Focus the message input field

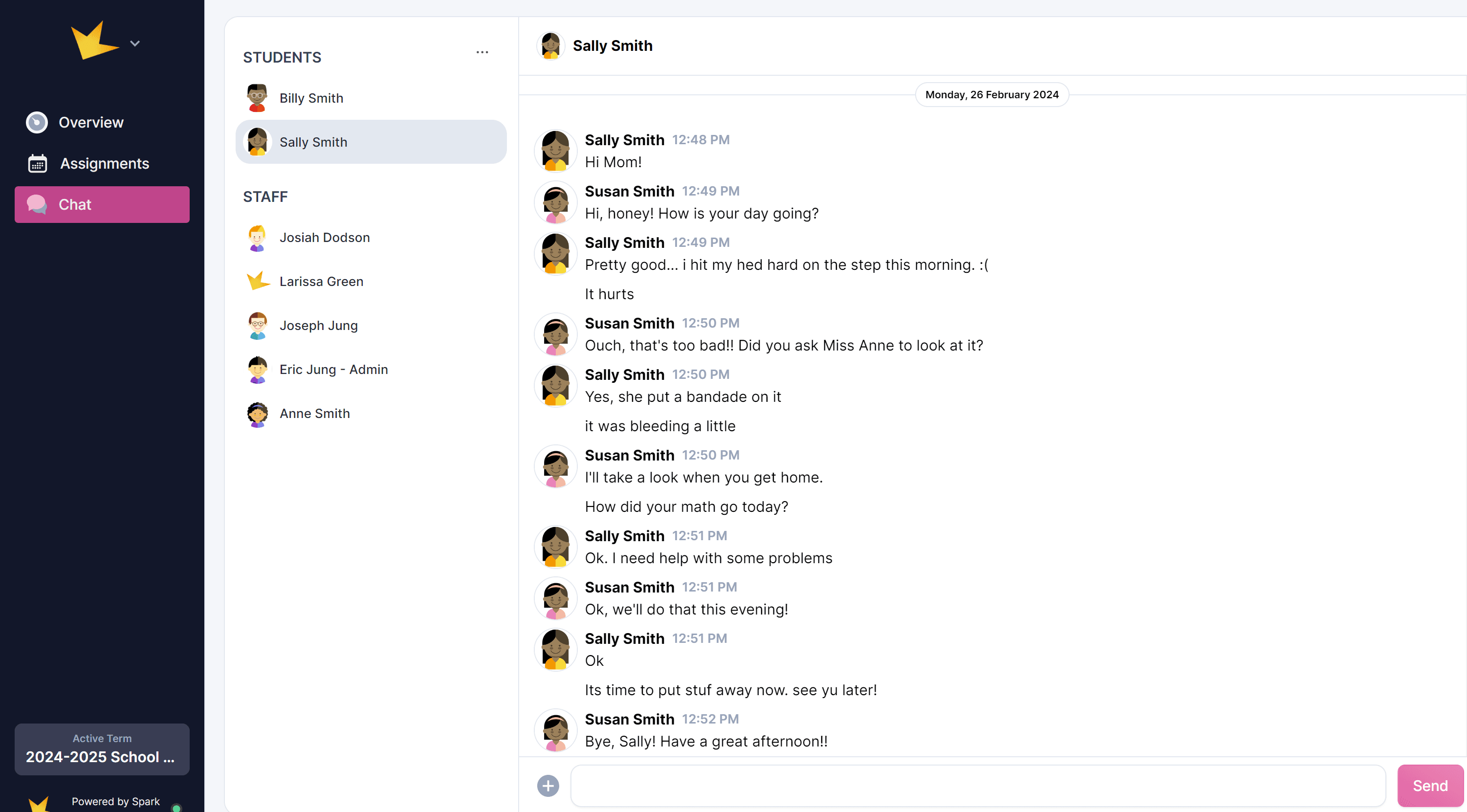pos(978,786)
